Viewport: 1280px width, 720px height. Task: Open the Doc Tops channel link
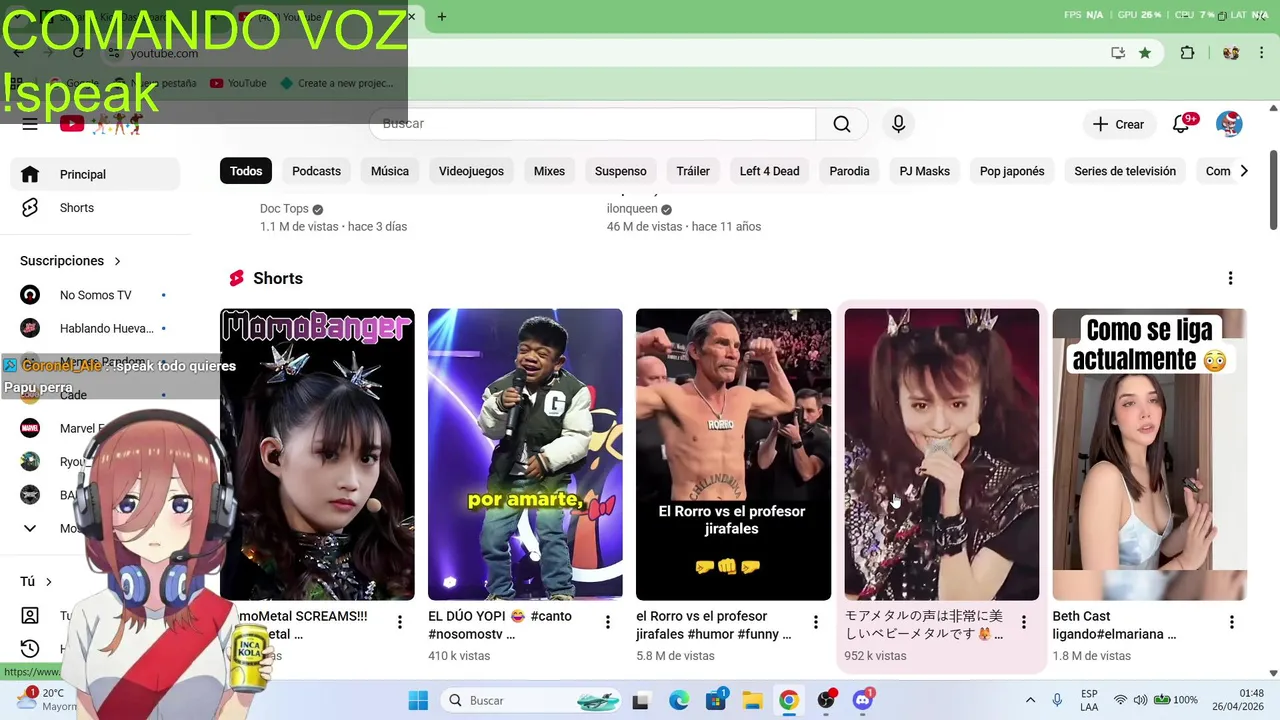tap(284, 209)
